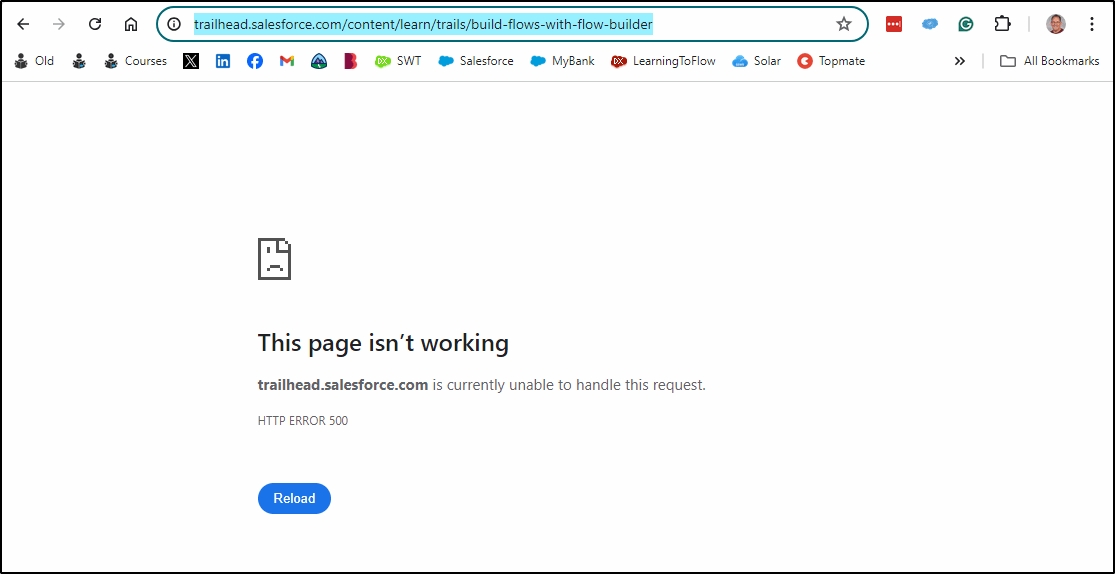Click the address bar URL field
The image size is (1115, 574).
[512, 24]
